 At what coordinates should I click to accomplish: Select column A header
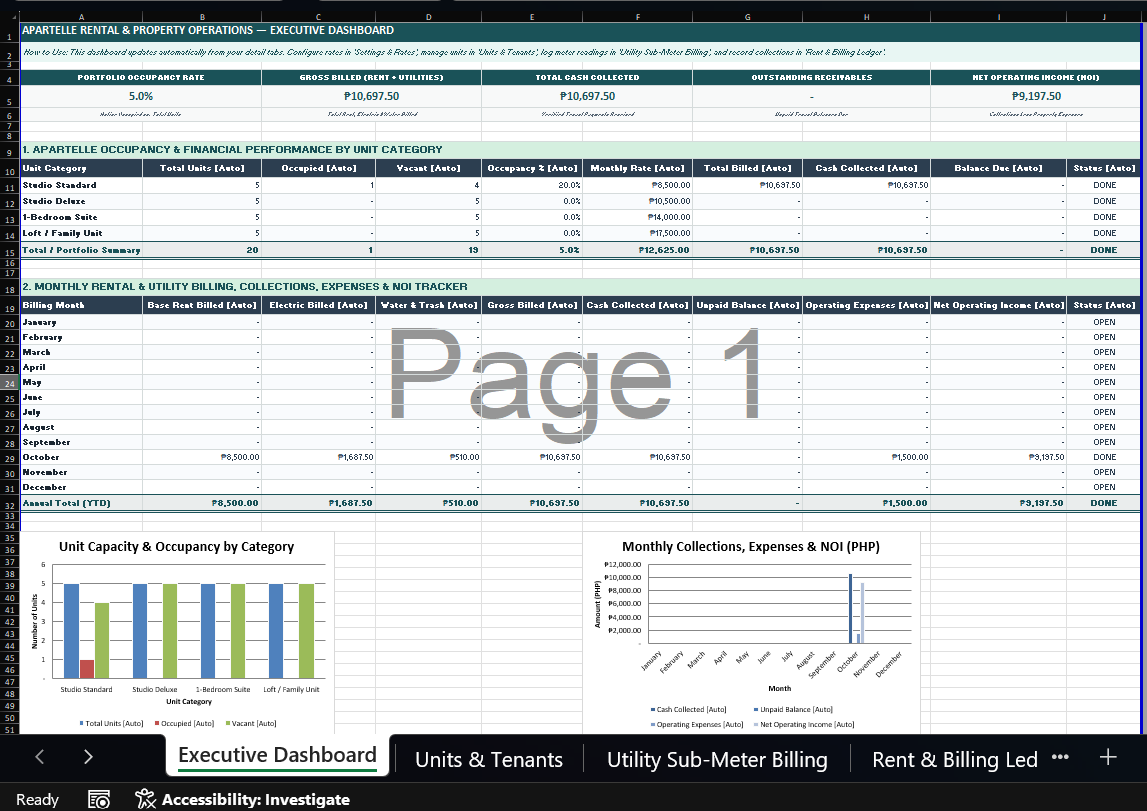tap(81, 17)
